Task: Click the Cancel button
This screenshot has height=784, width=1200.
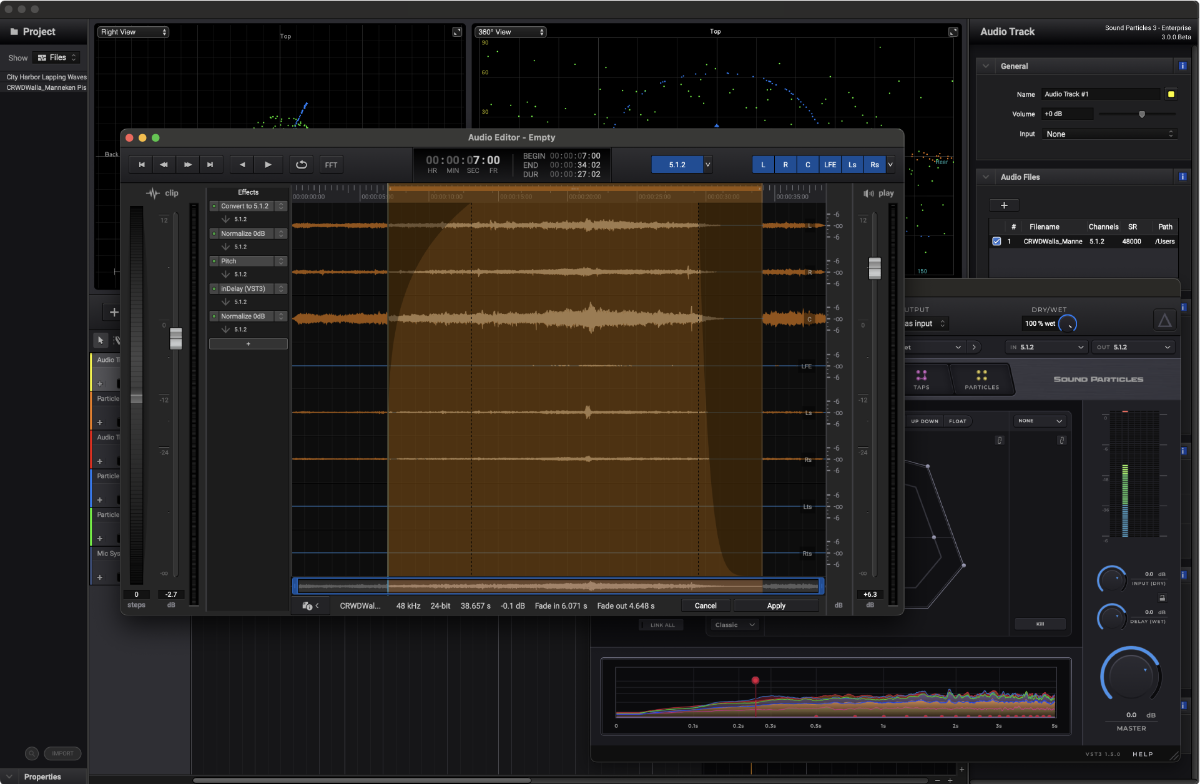Action: click(x=706, y=605)
